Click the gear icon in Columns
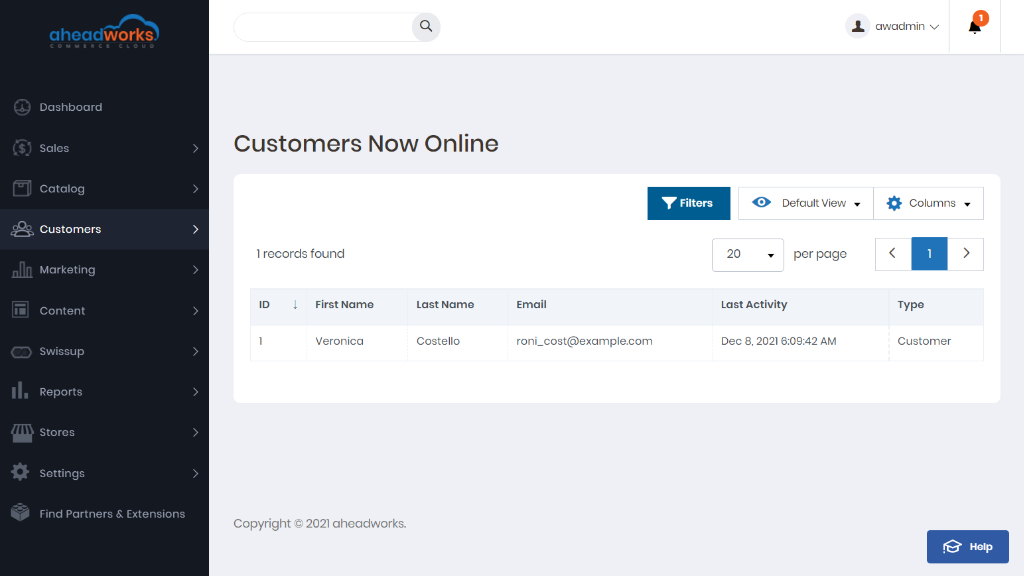 [894, 203]
